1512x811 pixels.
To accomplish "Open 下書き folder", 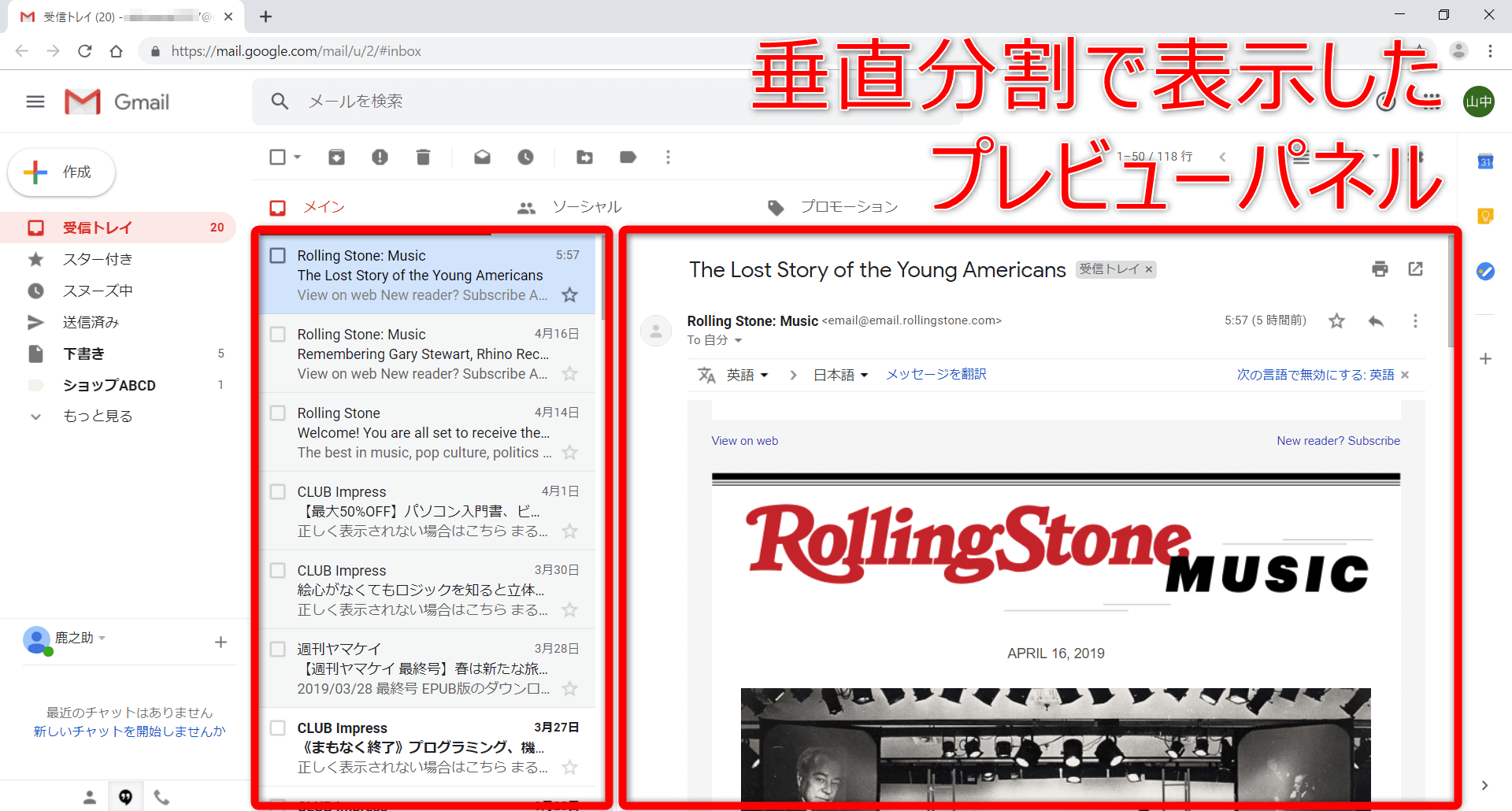I will [118, 354].
